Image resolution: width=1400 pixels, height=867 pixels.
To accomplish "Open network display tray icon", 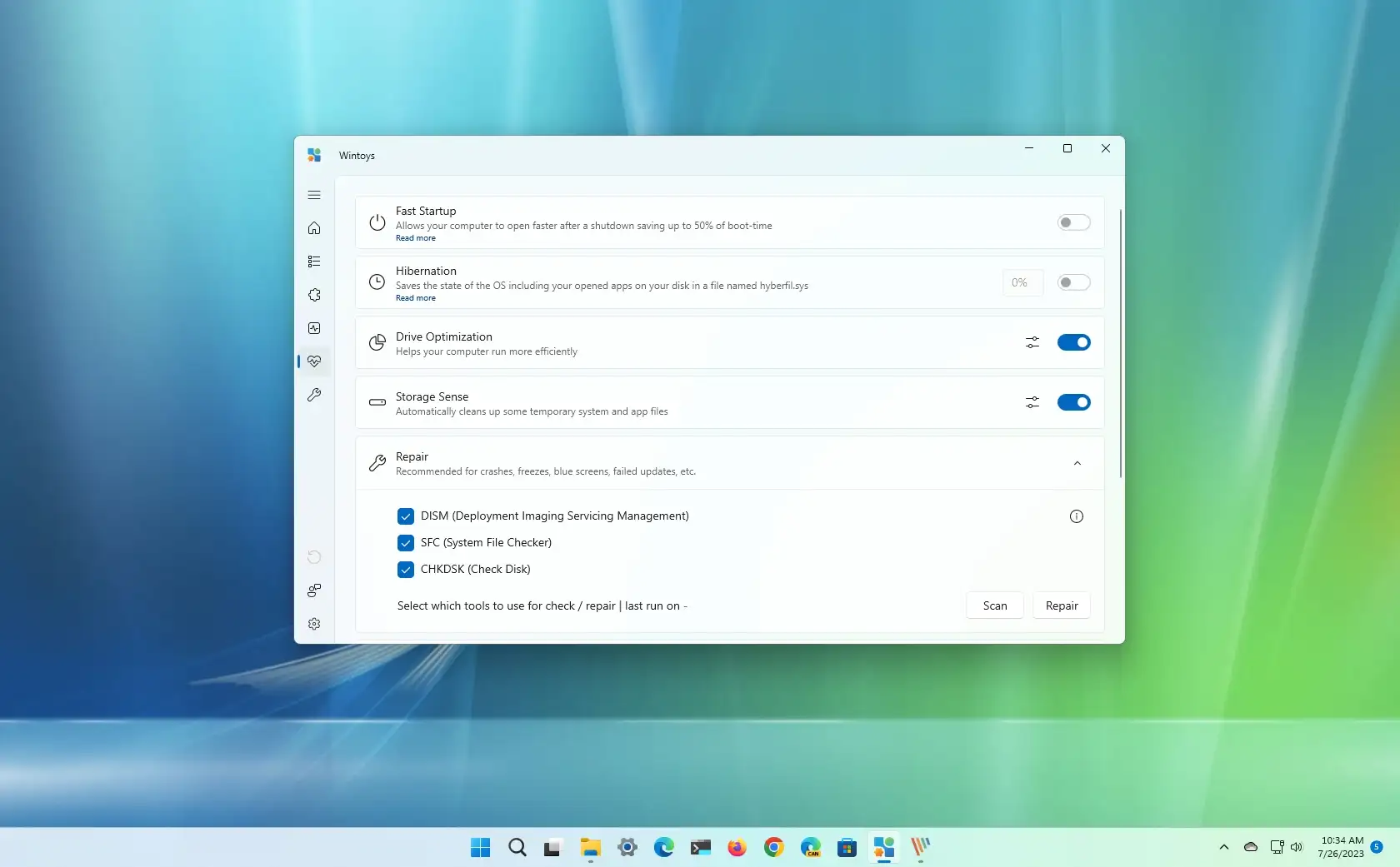I will point(1277,847).
